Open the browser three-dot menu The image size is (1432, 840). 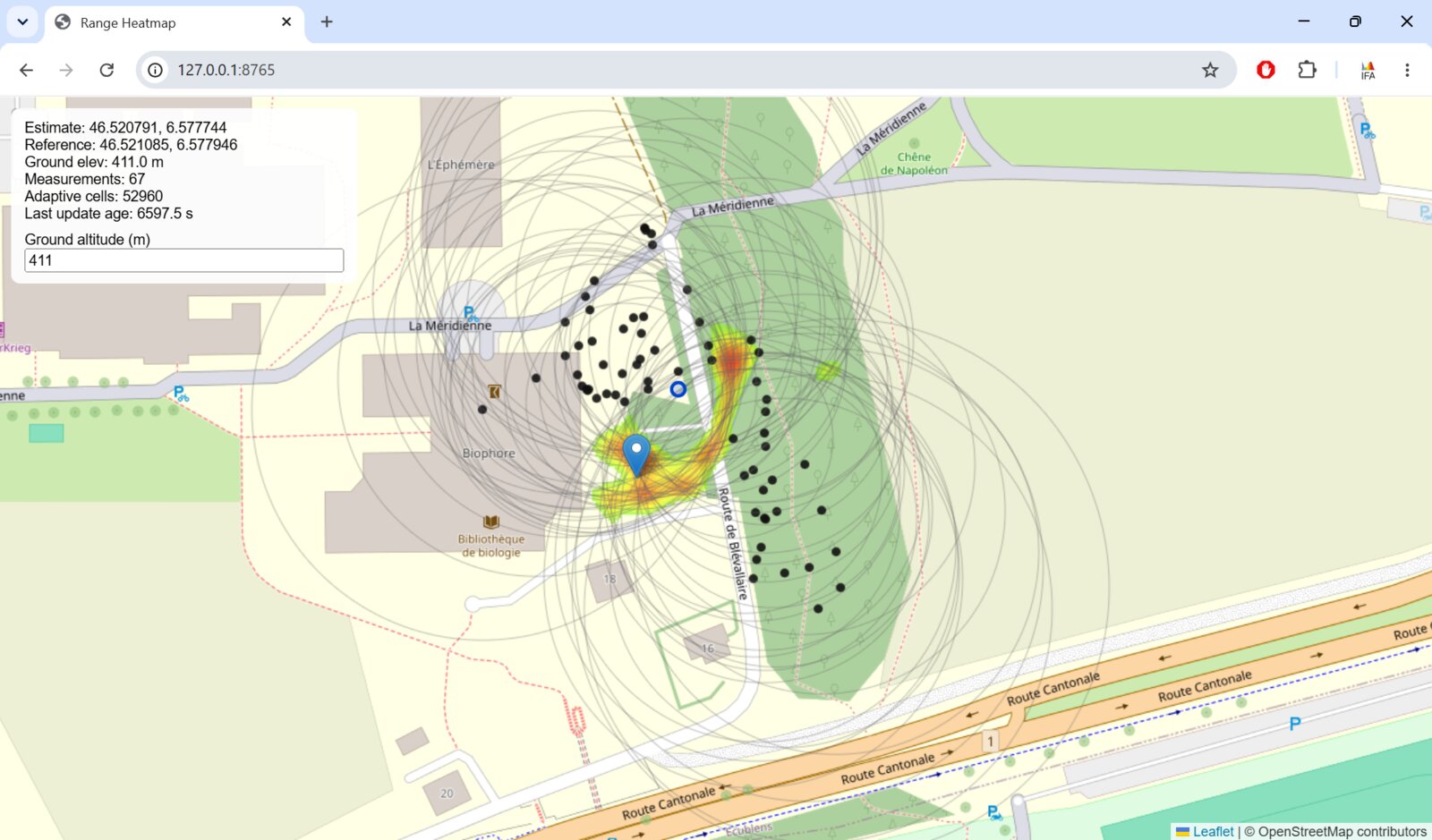[x=1407, y=70]
